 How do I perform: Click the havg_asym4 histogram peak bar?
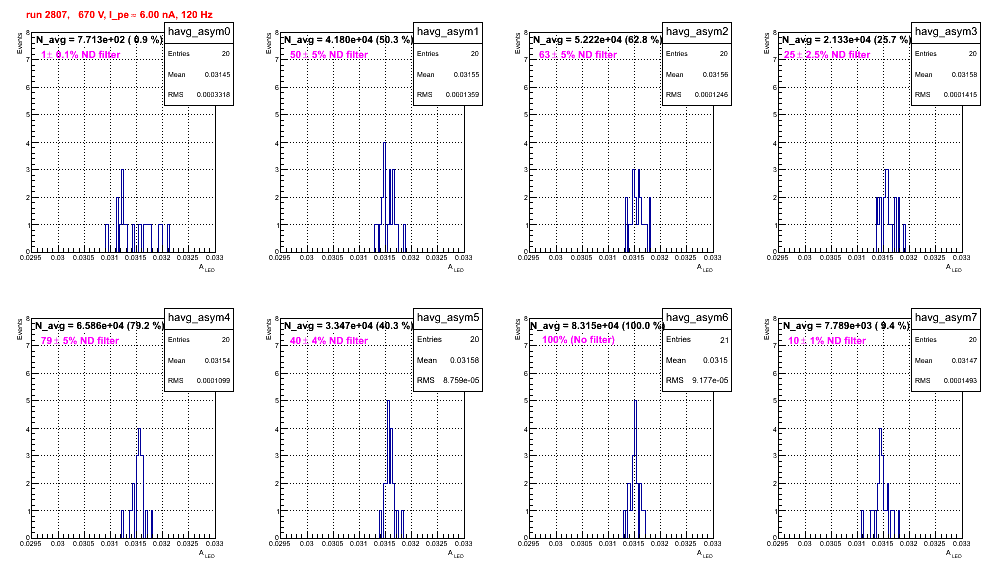pyautogui.click(x=139, y=483)
